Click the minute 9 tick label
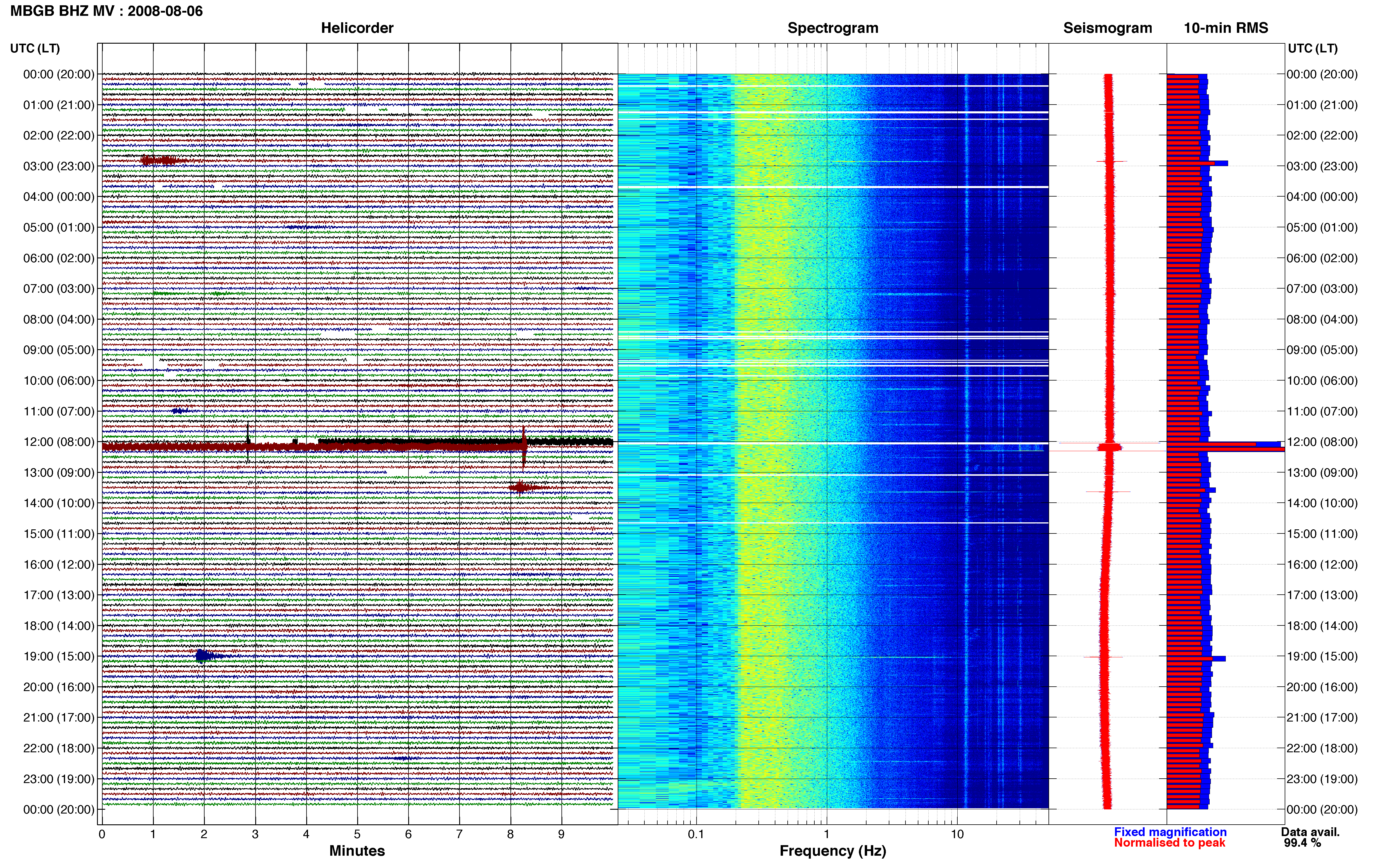This screenshot has height=868, width=1389. [561, 834]
